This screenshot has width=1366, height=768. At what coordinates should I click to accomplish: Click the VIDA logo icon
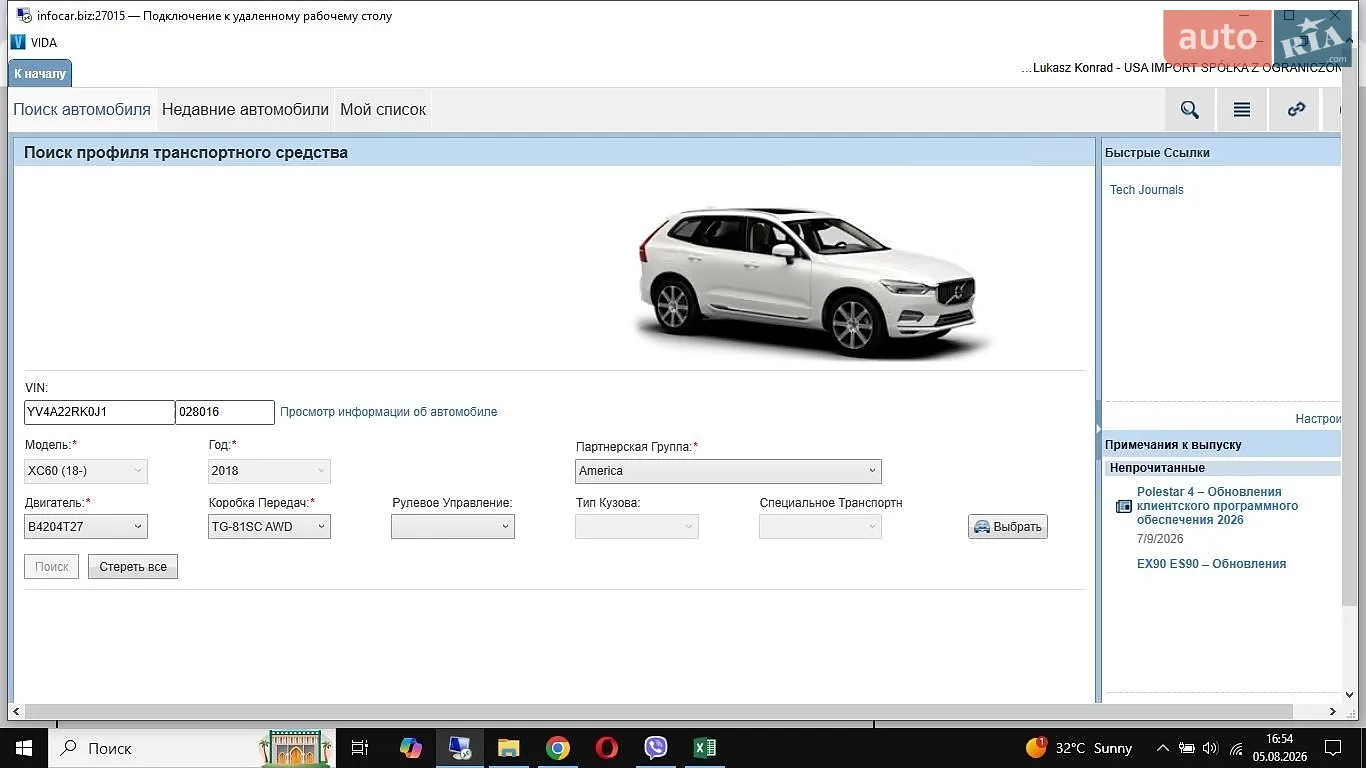[18, 42]
